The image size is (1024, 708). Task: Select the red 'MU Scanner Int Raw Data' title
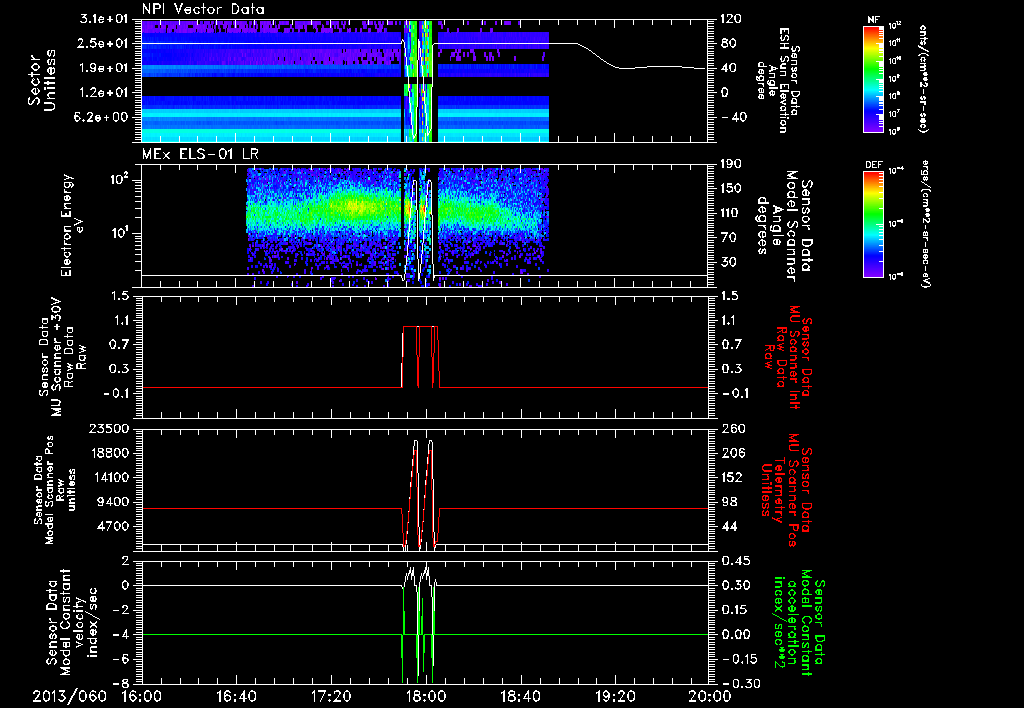(x=787, y=357)
